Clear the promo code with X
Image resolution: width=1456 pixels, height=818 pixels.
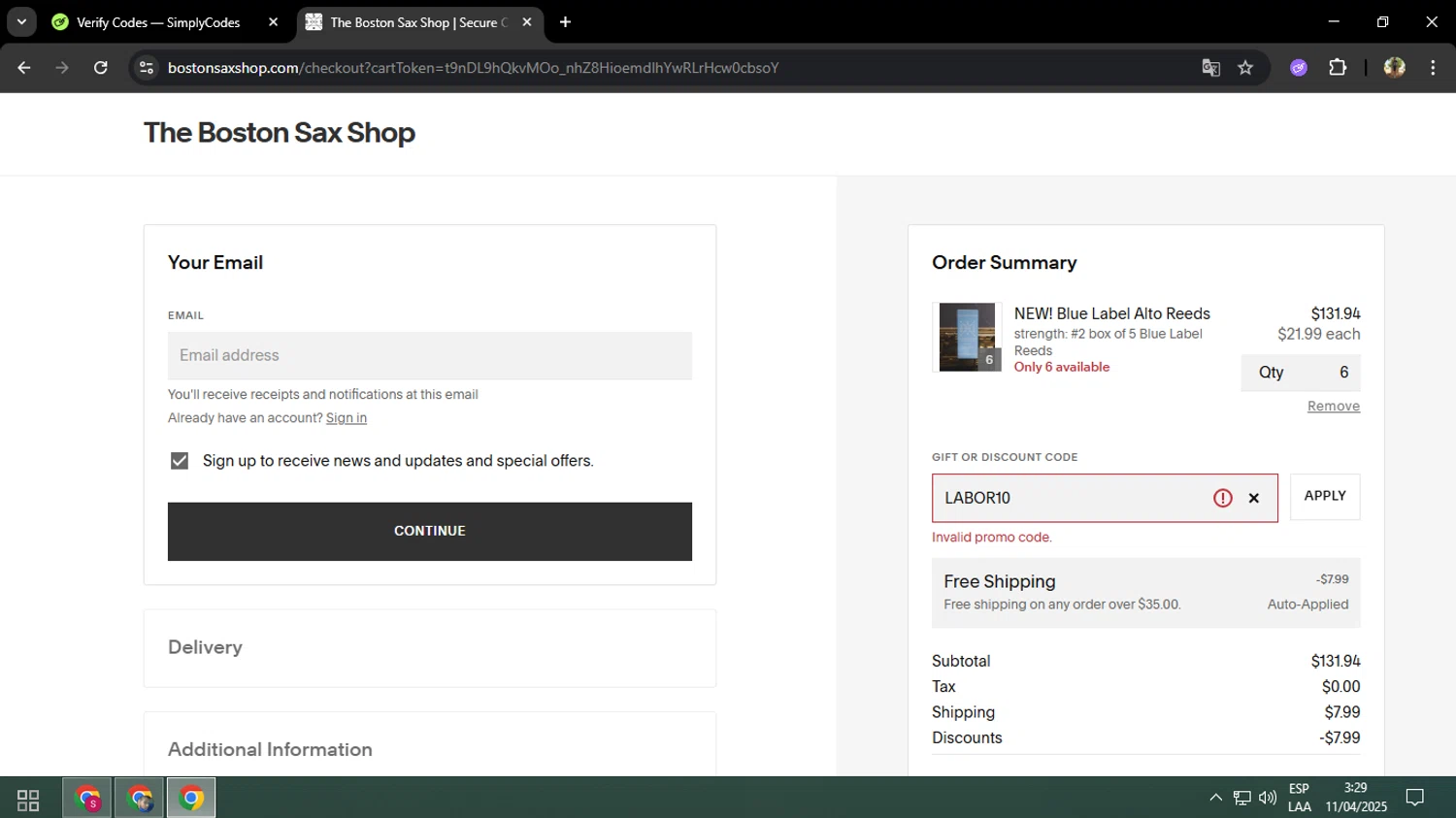pyautogui.click(x=1254, y=498)
